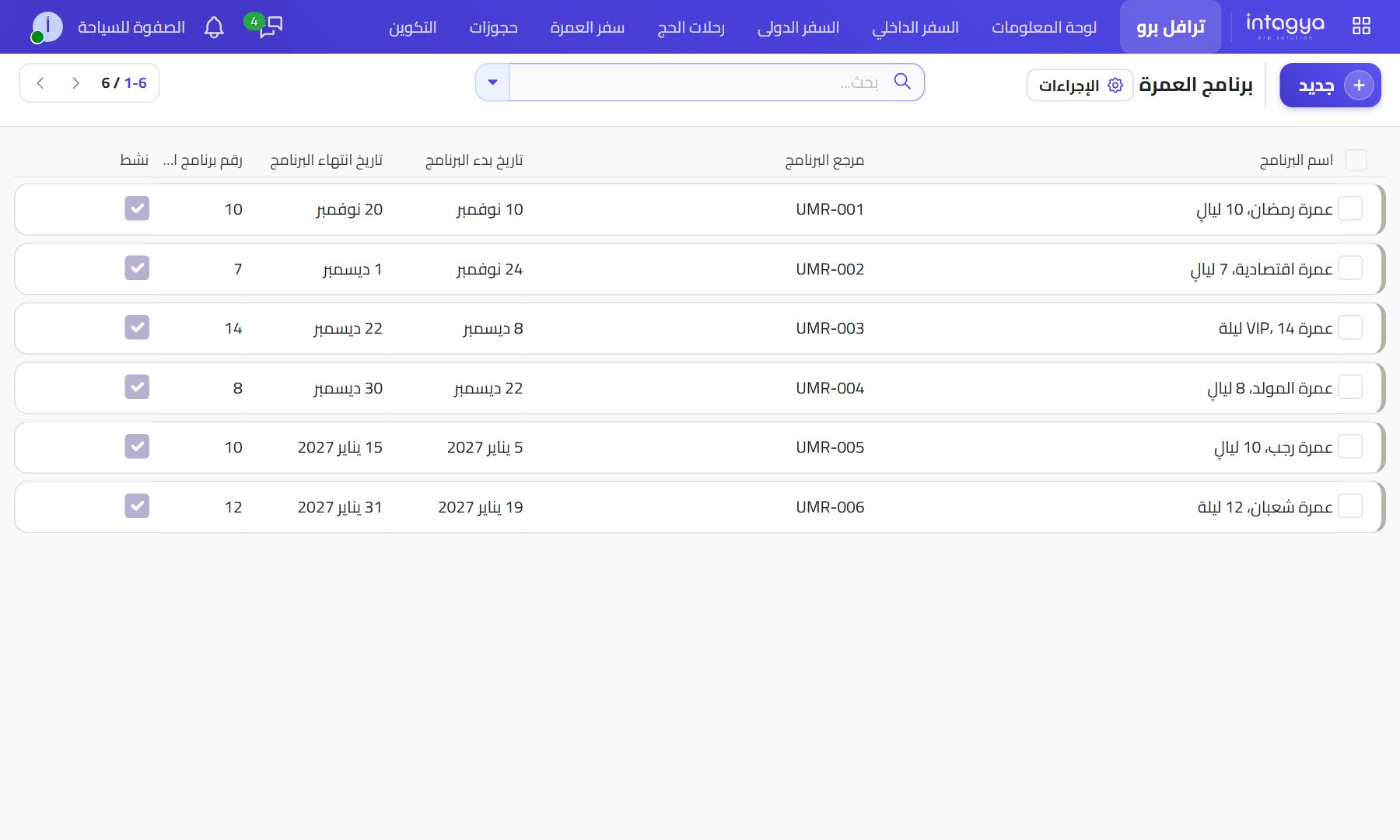
Task: Toggle active checkbox for UMR-002
Action: (137, 268)
